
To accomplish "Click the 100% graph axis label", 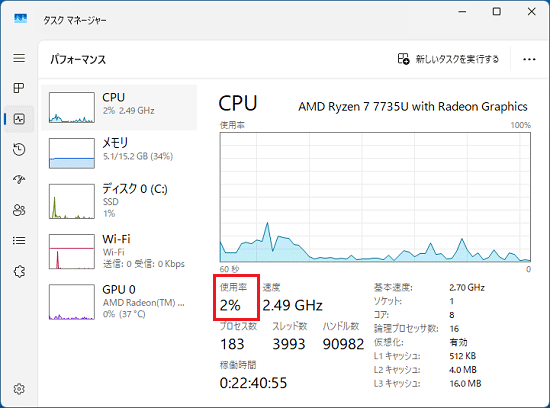I will pyautogui.click(x=521, y=125).
